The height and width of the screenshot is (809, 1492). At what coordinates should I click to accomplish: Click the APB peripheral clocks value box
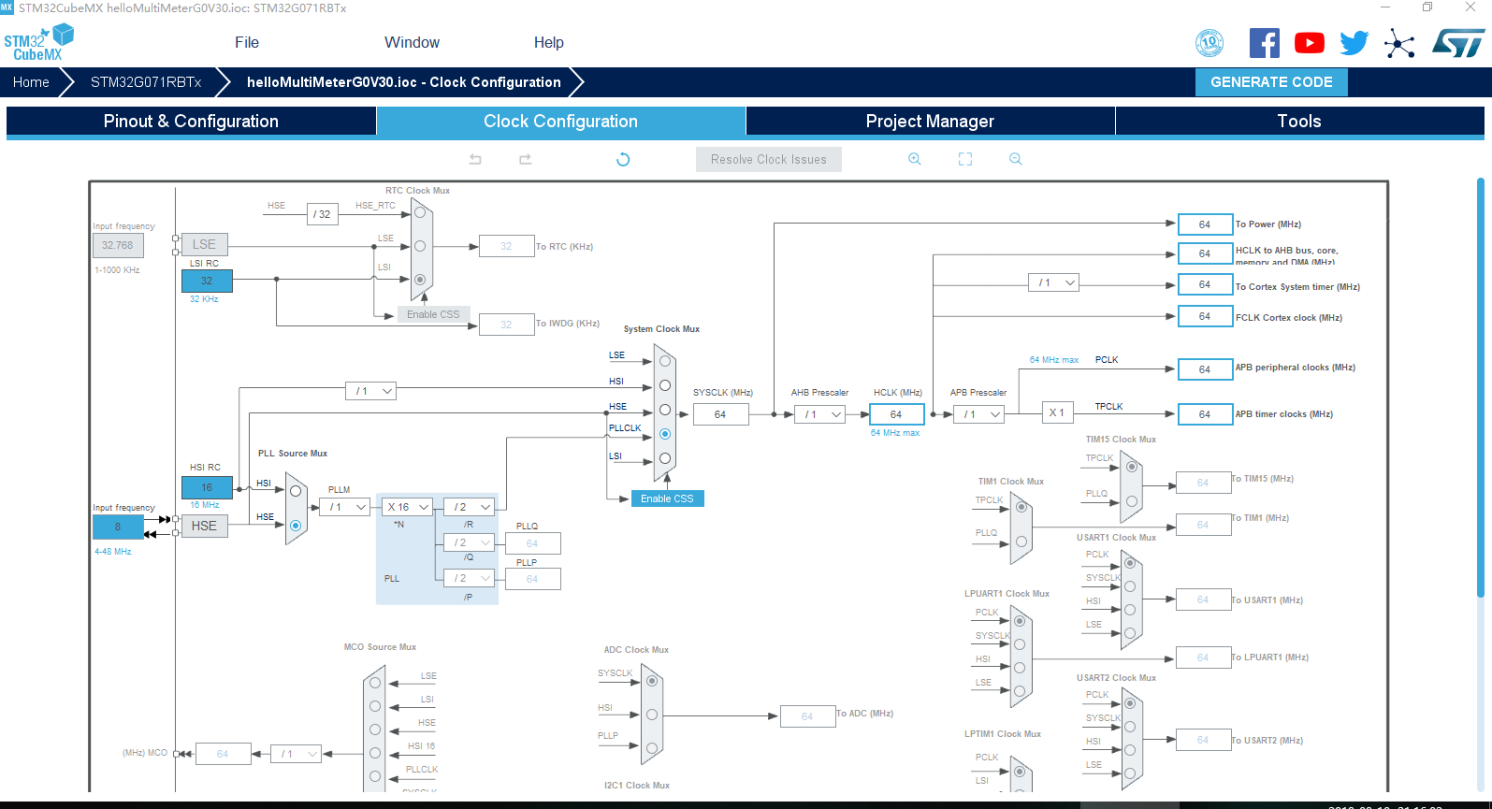[x=1204, y=369]
